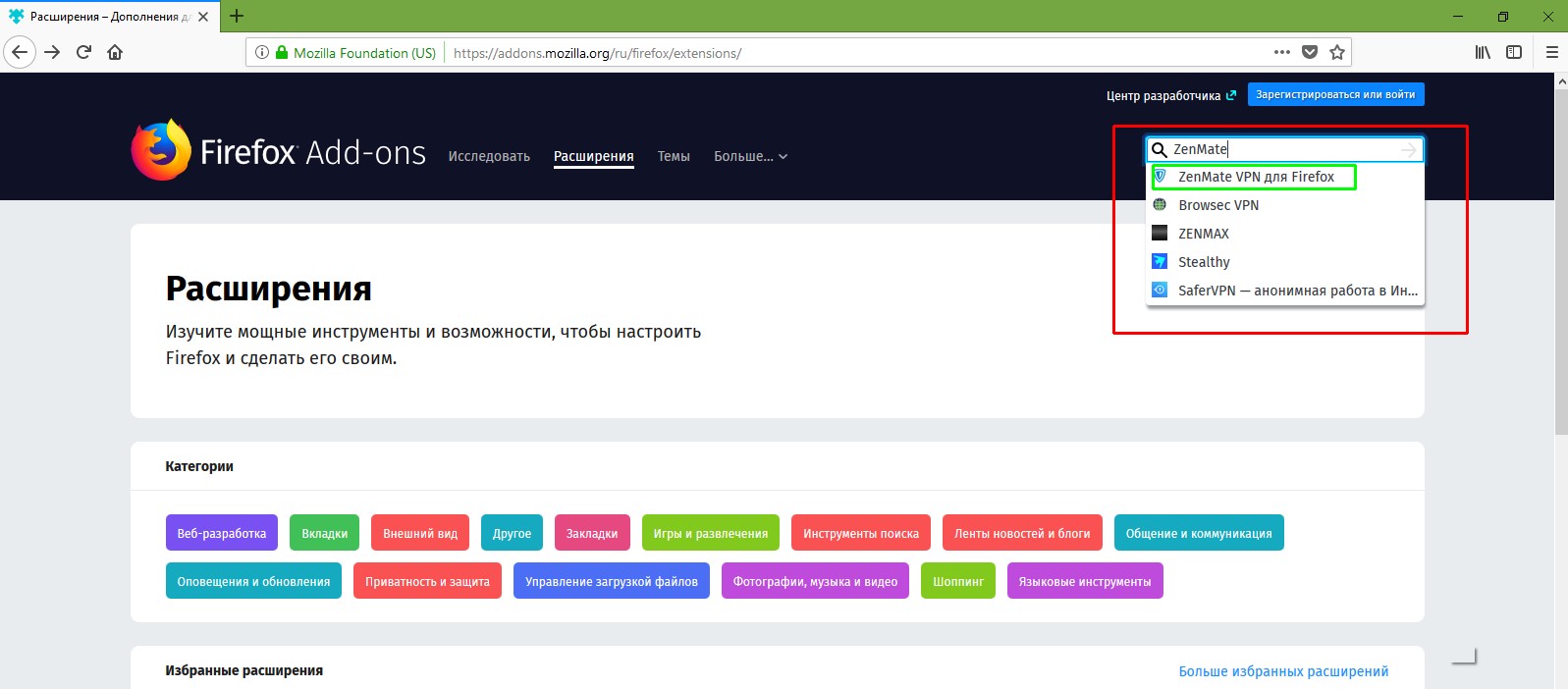Click Browsec VPN globe icon

point(1160,205)
